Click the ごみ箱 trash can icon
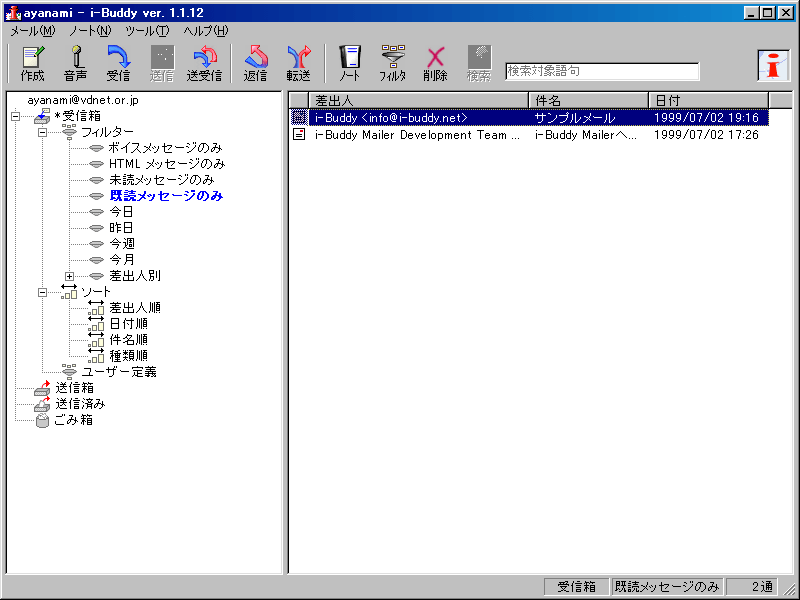Image resolution: width=800 pixels, height=600 pixels. 42,420
